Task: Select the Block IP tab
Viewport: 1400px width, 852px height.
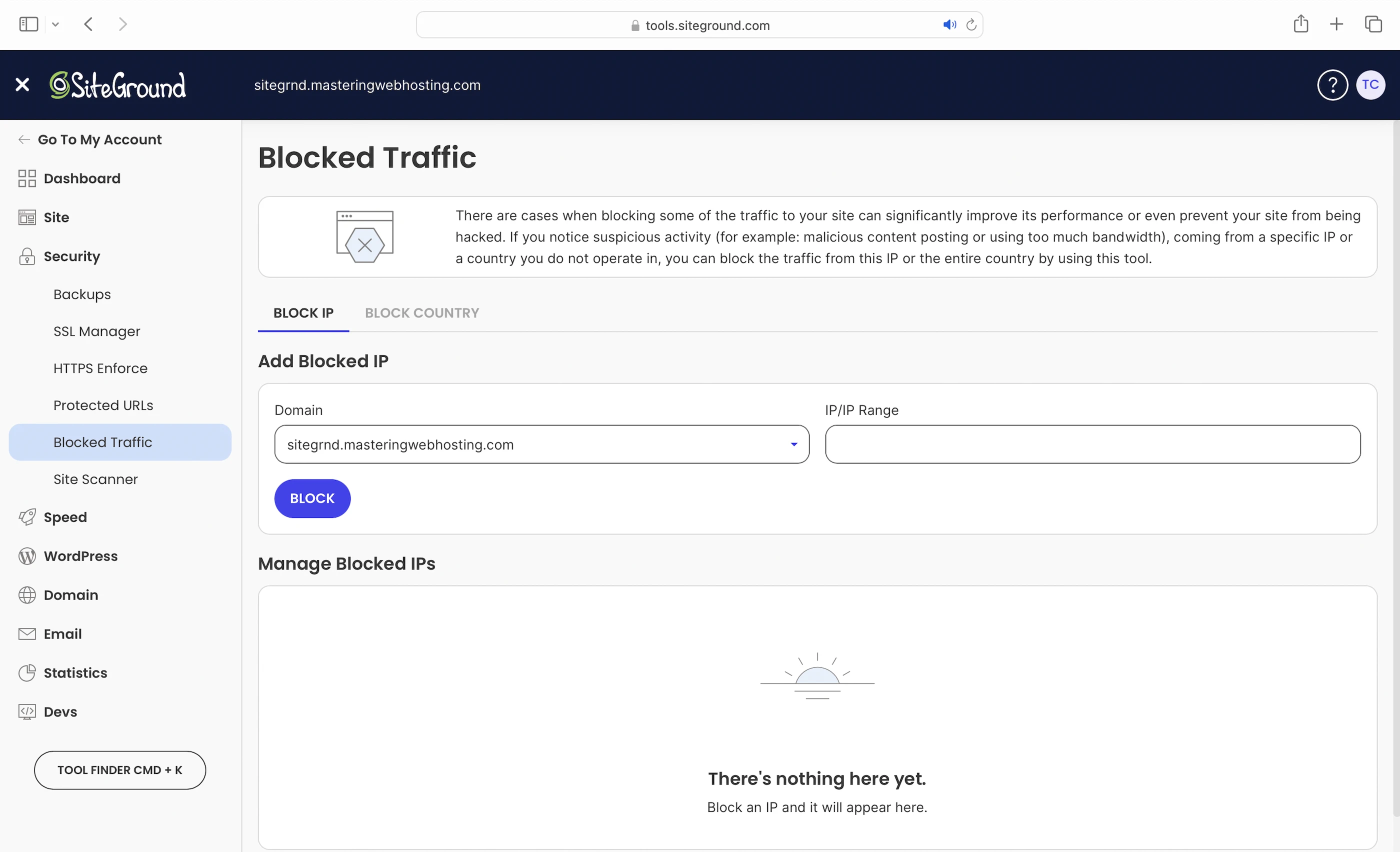Action: (303, 313)
